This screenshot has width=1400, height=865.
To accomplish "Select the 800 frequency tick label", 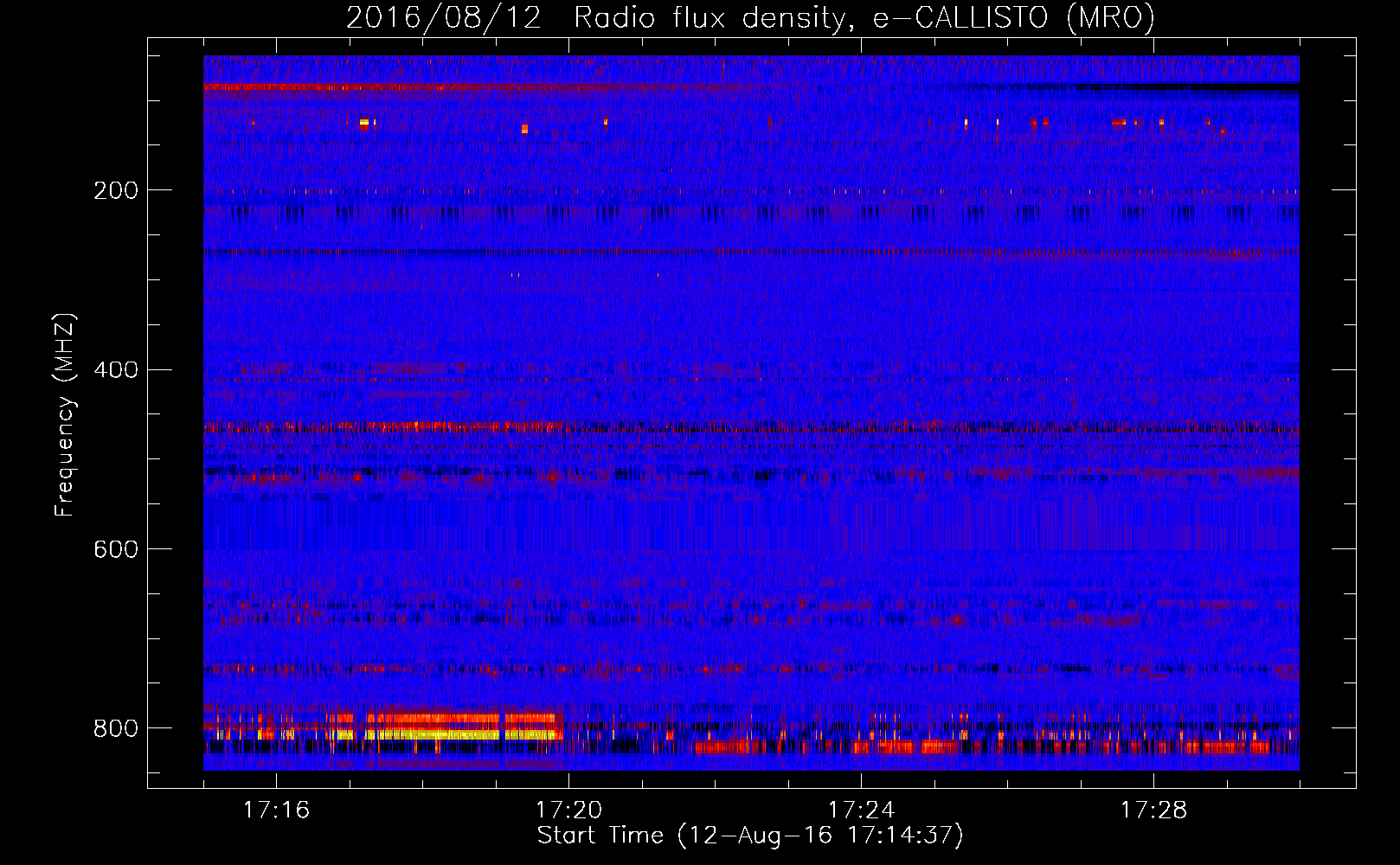I will click(x=116, y=728).
